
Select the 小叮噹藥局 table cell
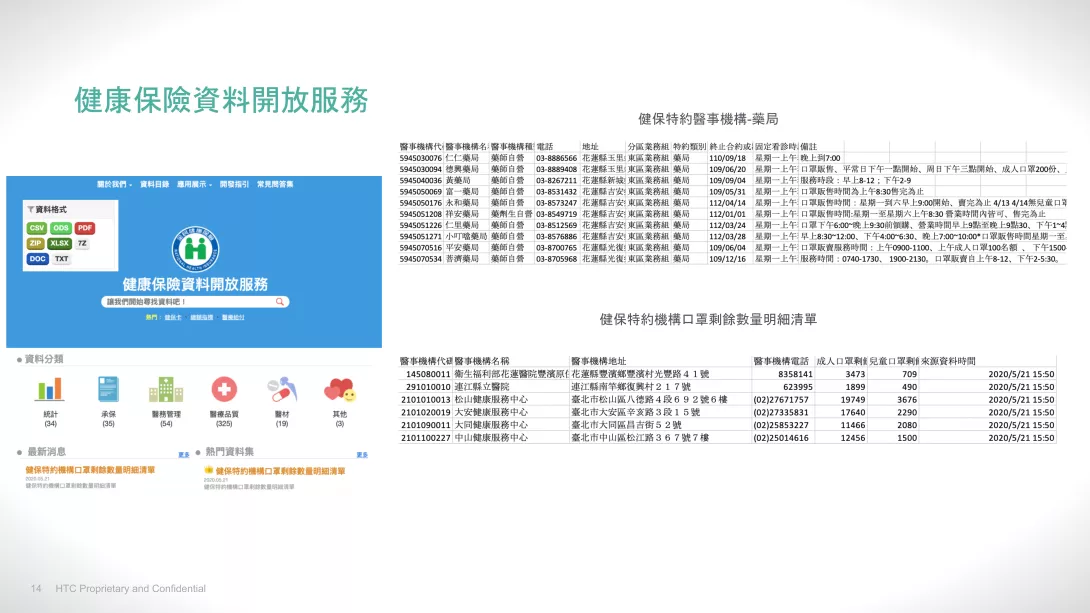click(x=466, y=236)
